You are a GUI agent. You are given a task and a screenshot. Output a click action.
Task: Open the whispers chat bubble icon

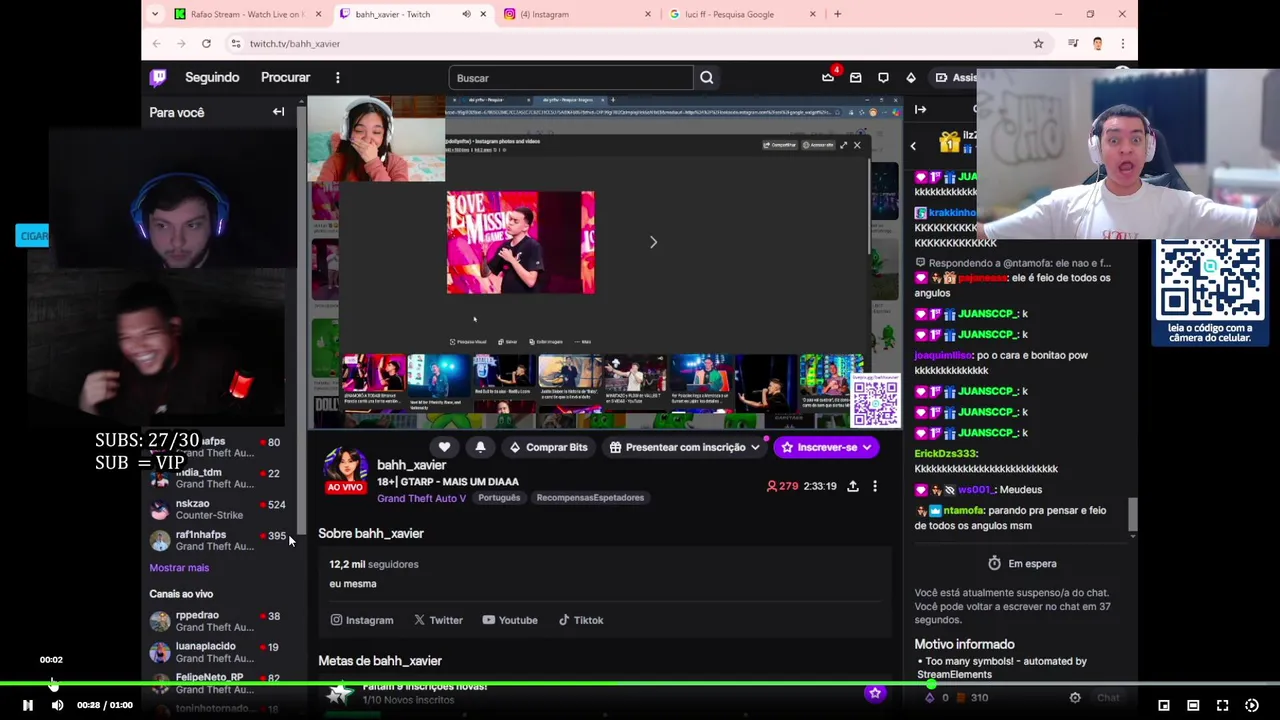click(883, 77)
